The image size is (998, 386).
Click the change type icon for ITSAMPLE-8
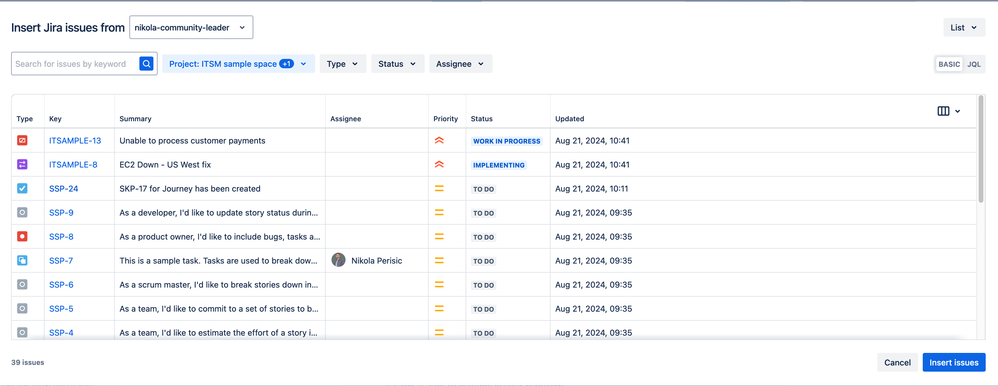pos(22,165)
